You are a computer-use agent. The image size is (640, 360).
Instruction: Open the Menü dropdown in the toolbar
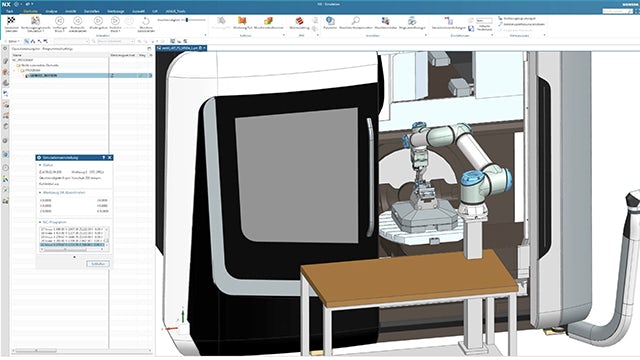coord(13,41)
